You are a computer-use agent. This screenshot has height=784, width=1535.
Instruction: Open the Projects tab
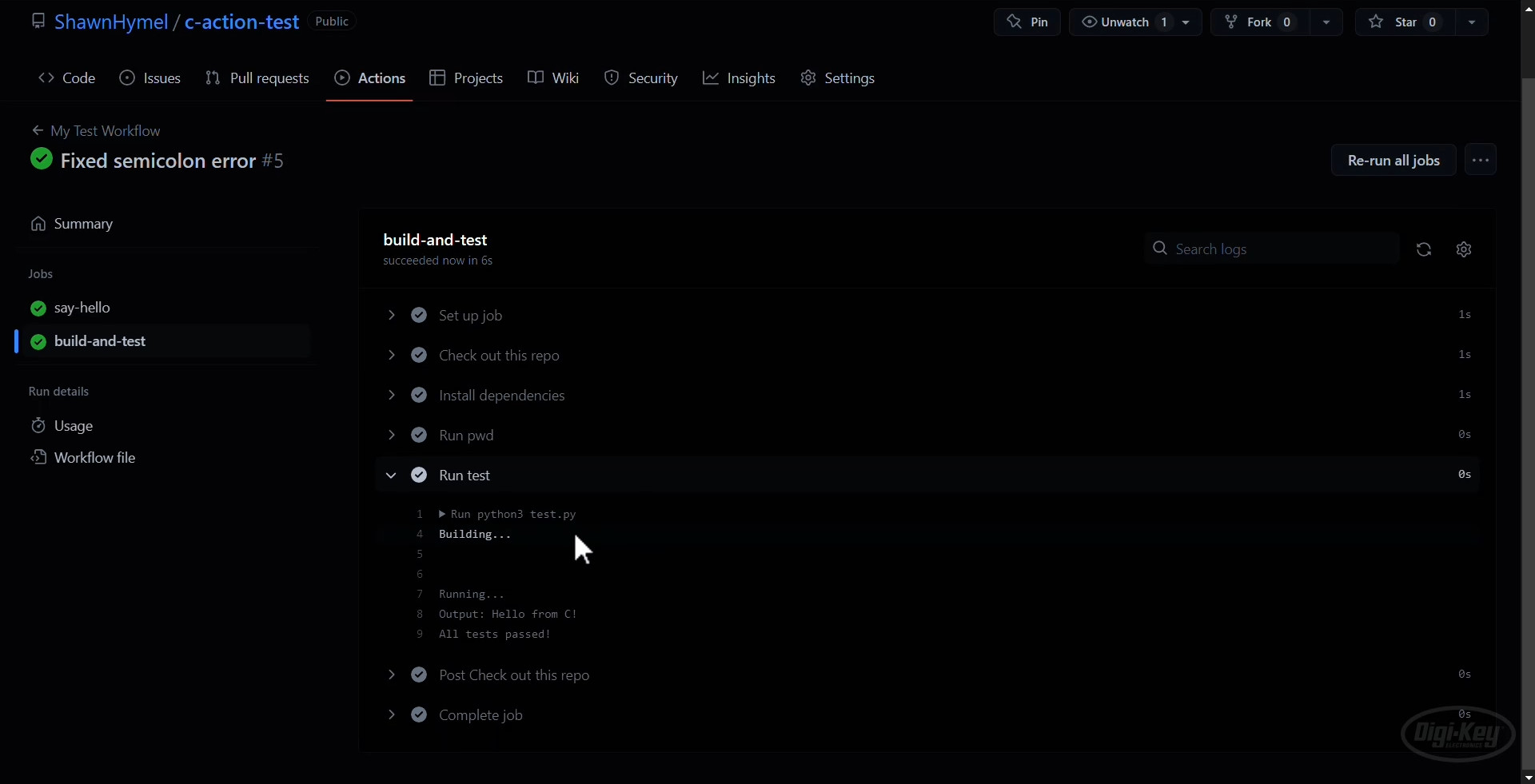tap(466, 78)
